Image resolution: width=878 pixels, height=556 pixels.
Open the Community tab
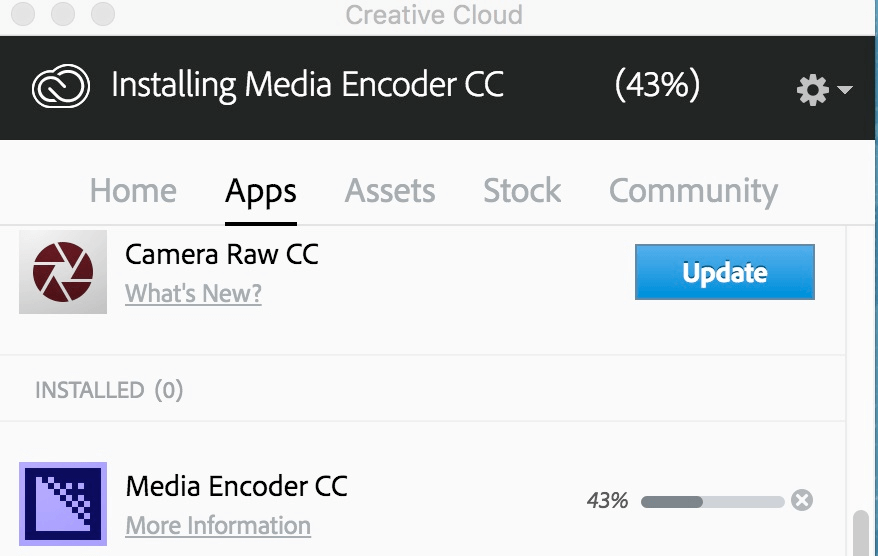point(693,191)
